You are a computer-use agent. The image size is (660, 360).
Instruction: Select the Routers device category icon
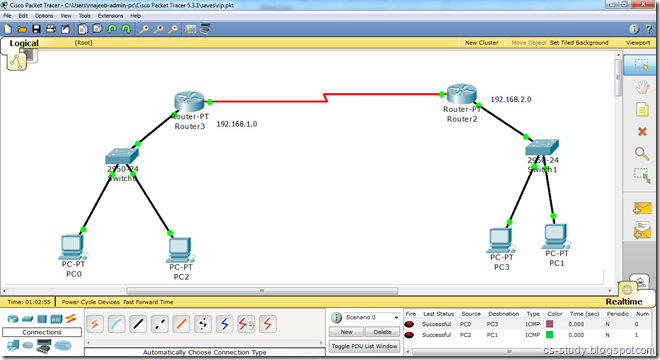pyautogui.click(x=13, y=319)
